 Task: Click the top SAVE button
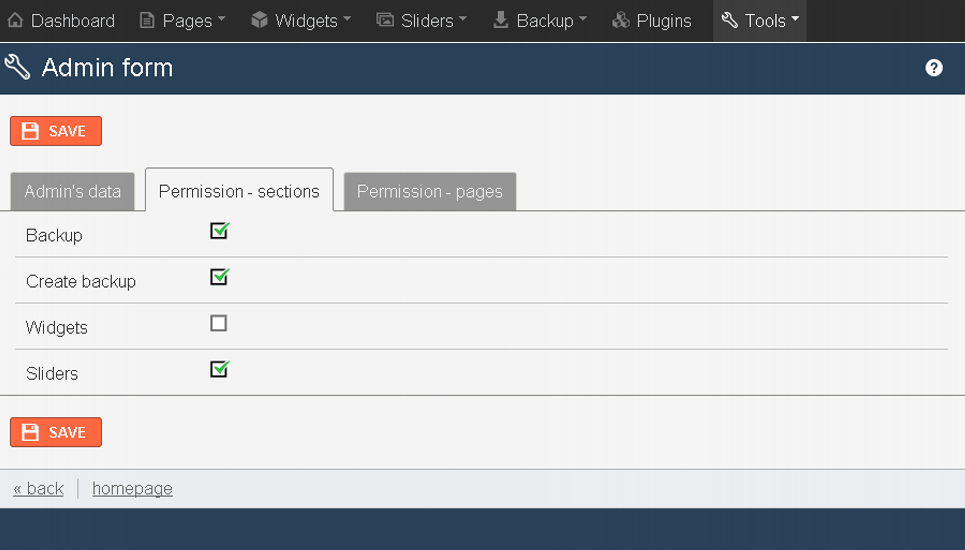pyautogui.click(x=56, y=131)
